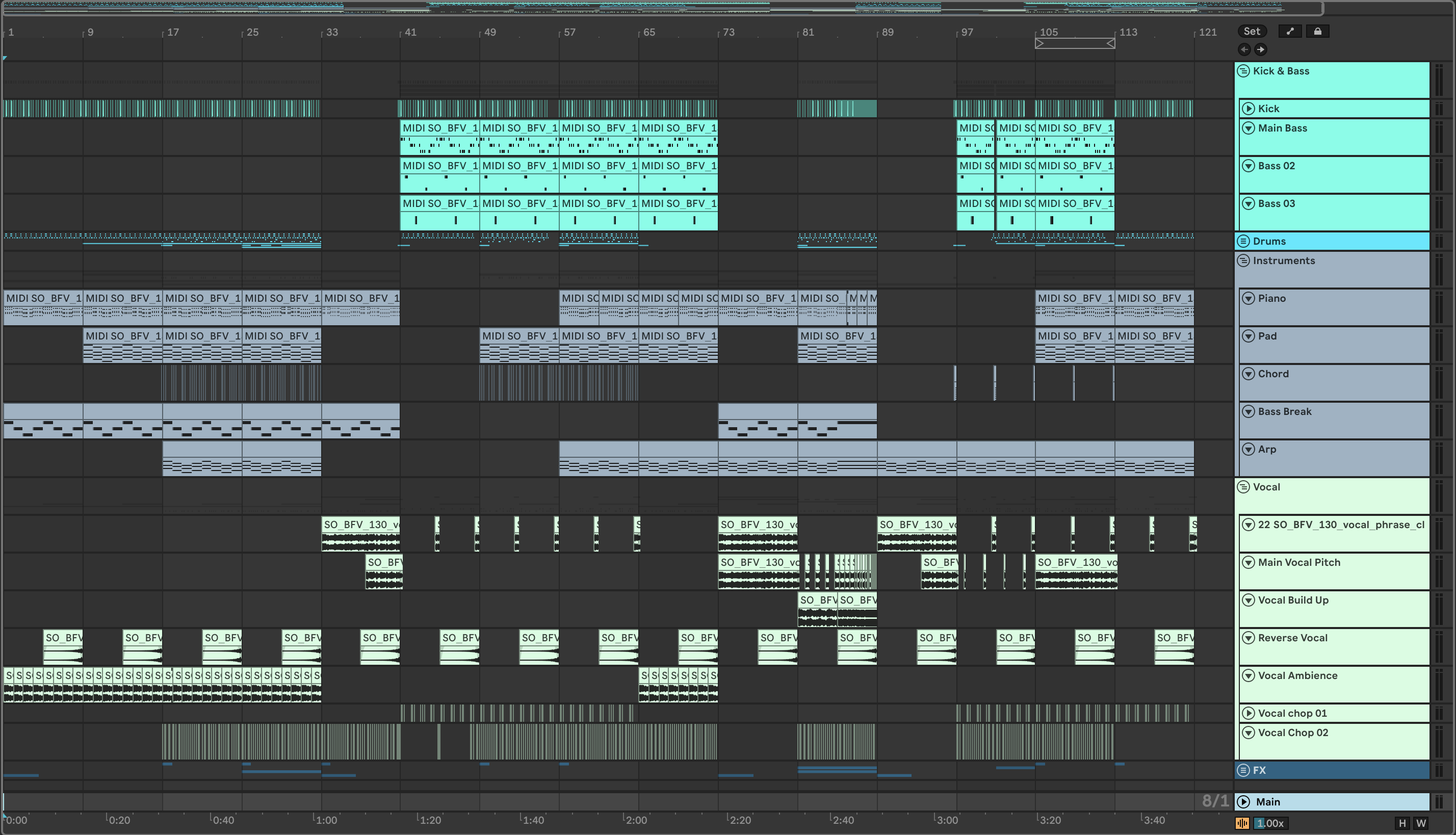Select first Piano MIDI clip at bar 1

[43, 308]
